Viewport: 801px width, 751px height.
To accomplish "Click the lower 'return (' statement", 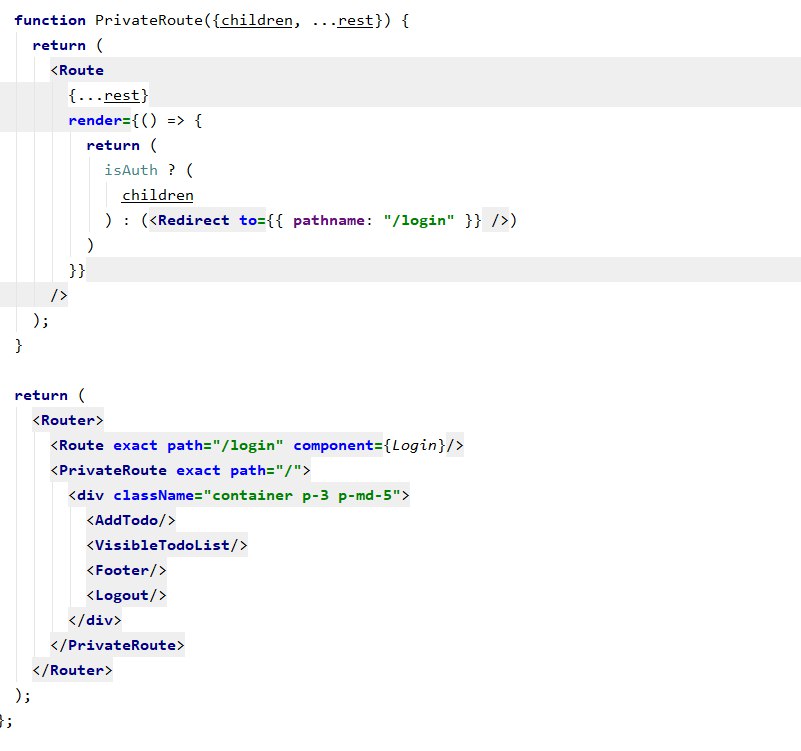I will point(50,395).
